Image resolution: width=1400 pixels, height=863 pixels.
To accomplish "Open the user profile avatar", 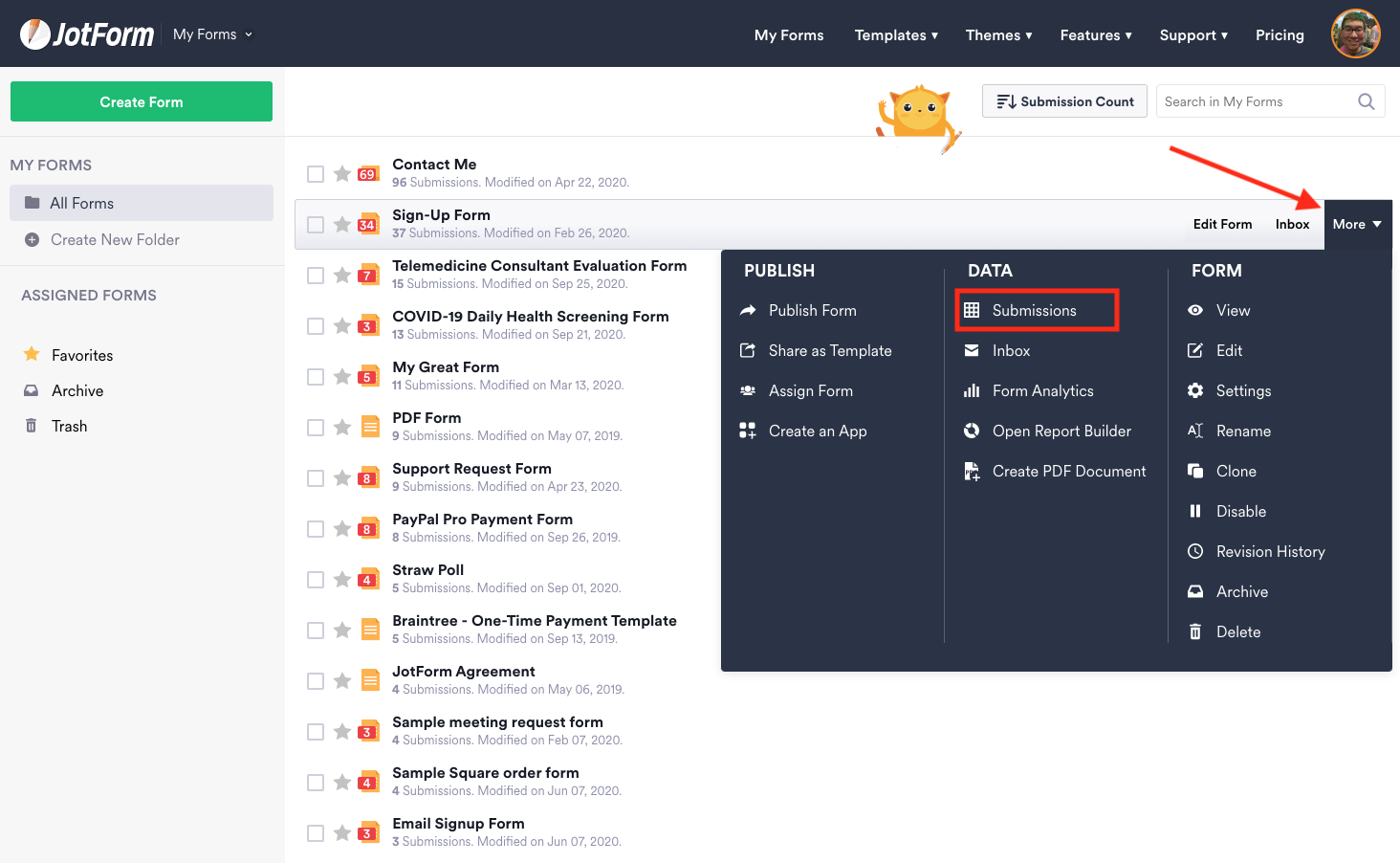I will [1355, 34].
